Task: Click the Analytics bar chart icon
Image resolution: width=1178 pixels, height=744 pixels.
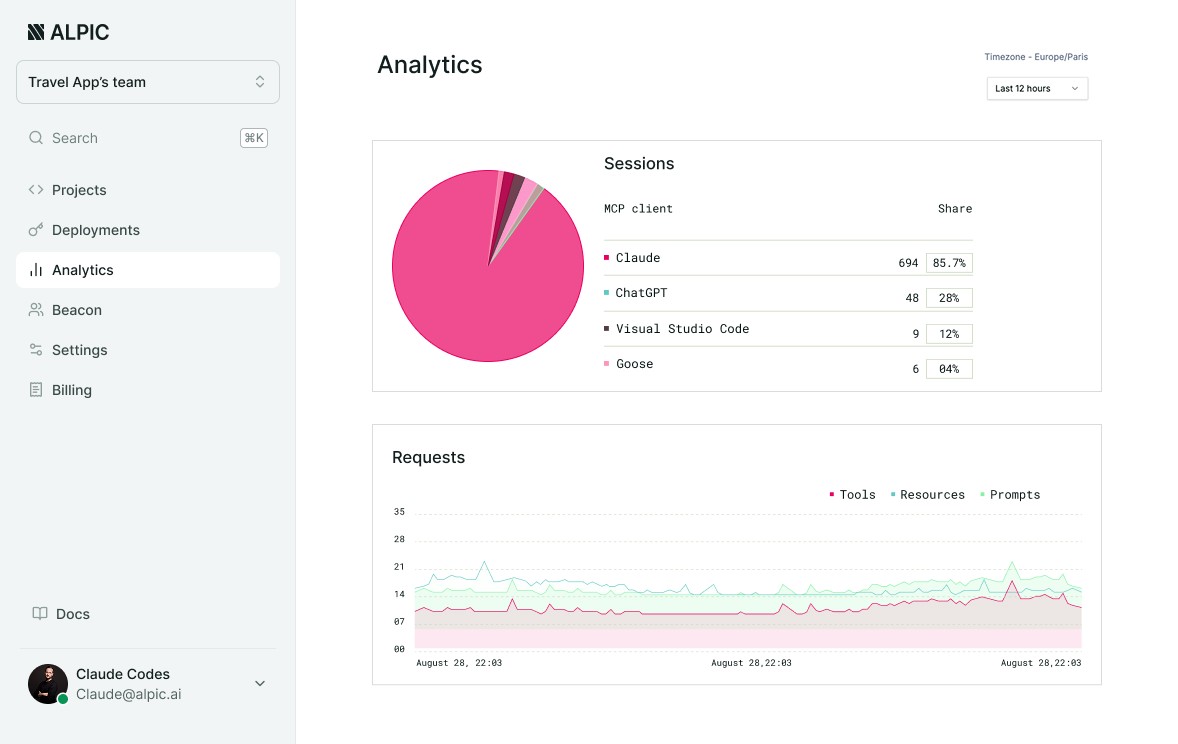Action: tap(36, 270)
